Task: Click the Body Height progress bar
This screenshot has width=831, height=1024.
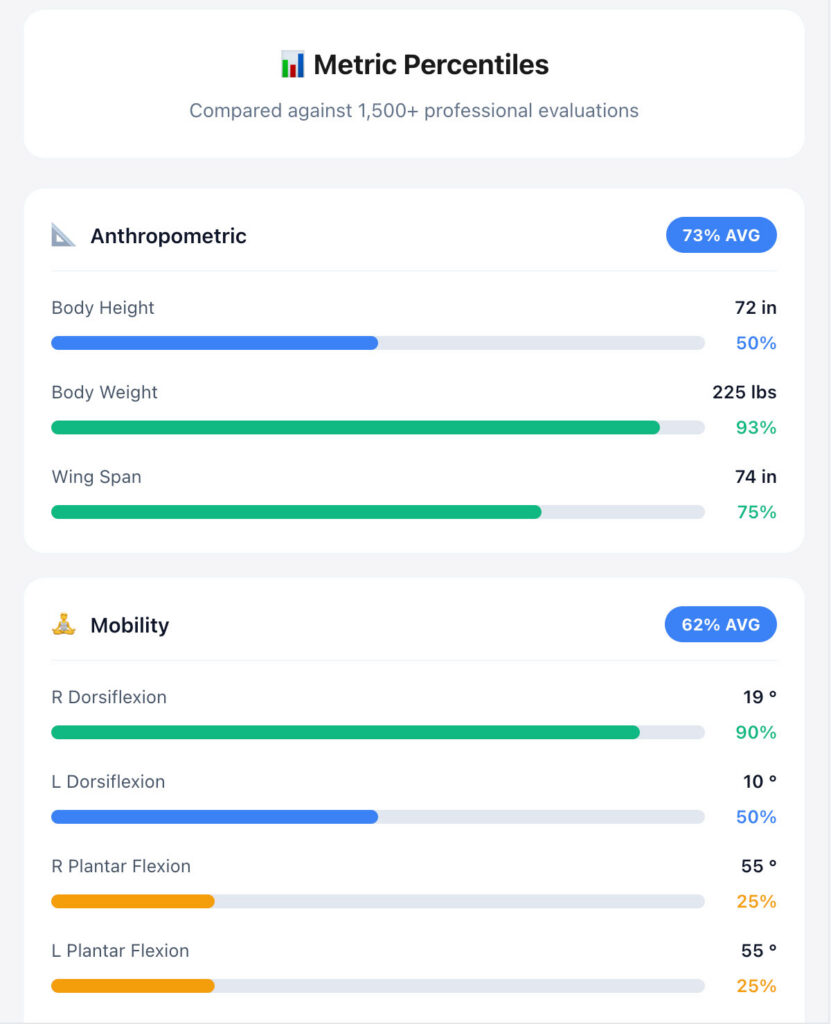Action: point(378,343)
